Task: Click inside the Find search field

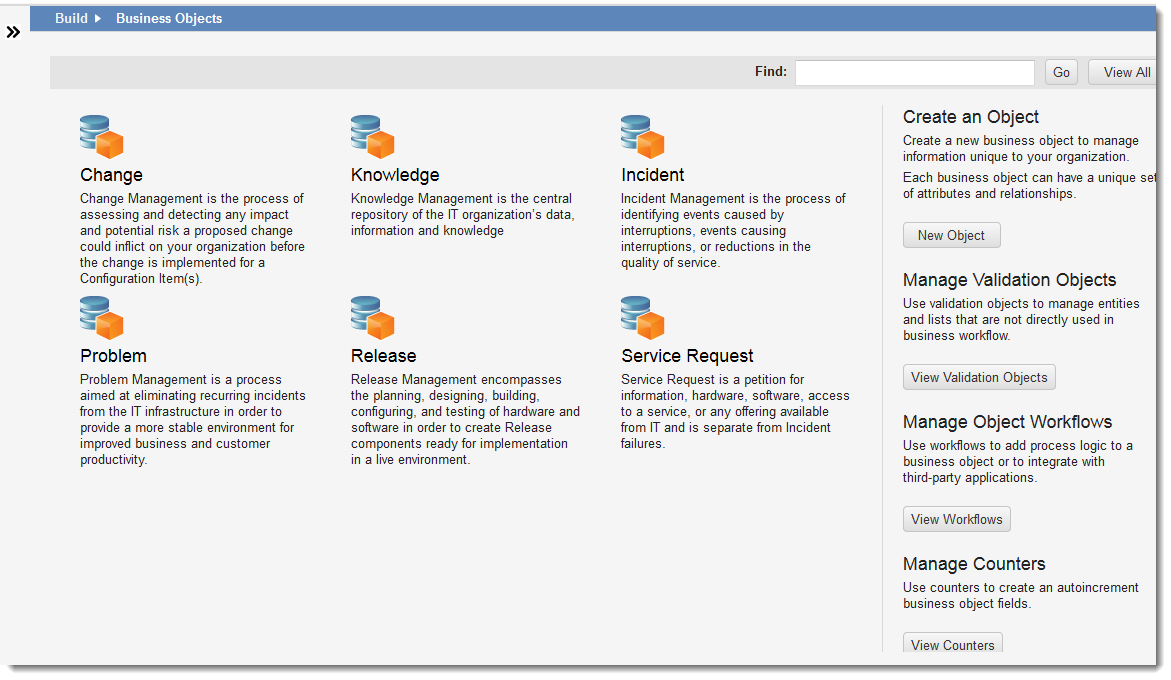Action: point(913,72)
